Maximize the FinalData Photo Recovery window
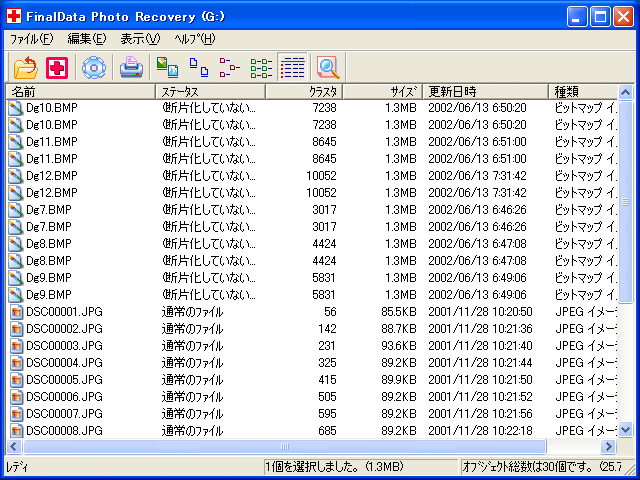Viewport: 640px width, 480px height. [600, 17]
